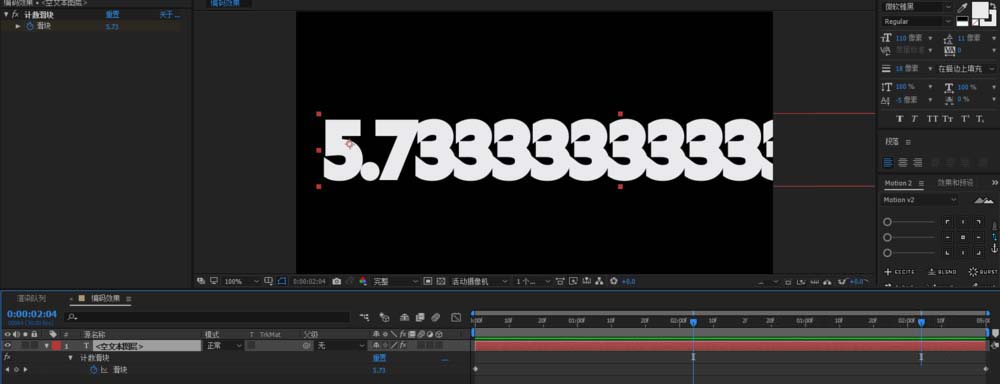Viewport: 1000px width, 384px height.
Task: Open the composition mini-flowchart icon
Action: point(364,316)
